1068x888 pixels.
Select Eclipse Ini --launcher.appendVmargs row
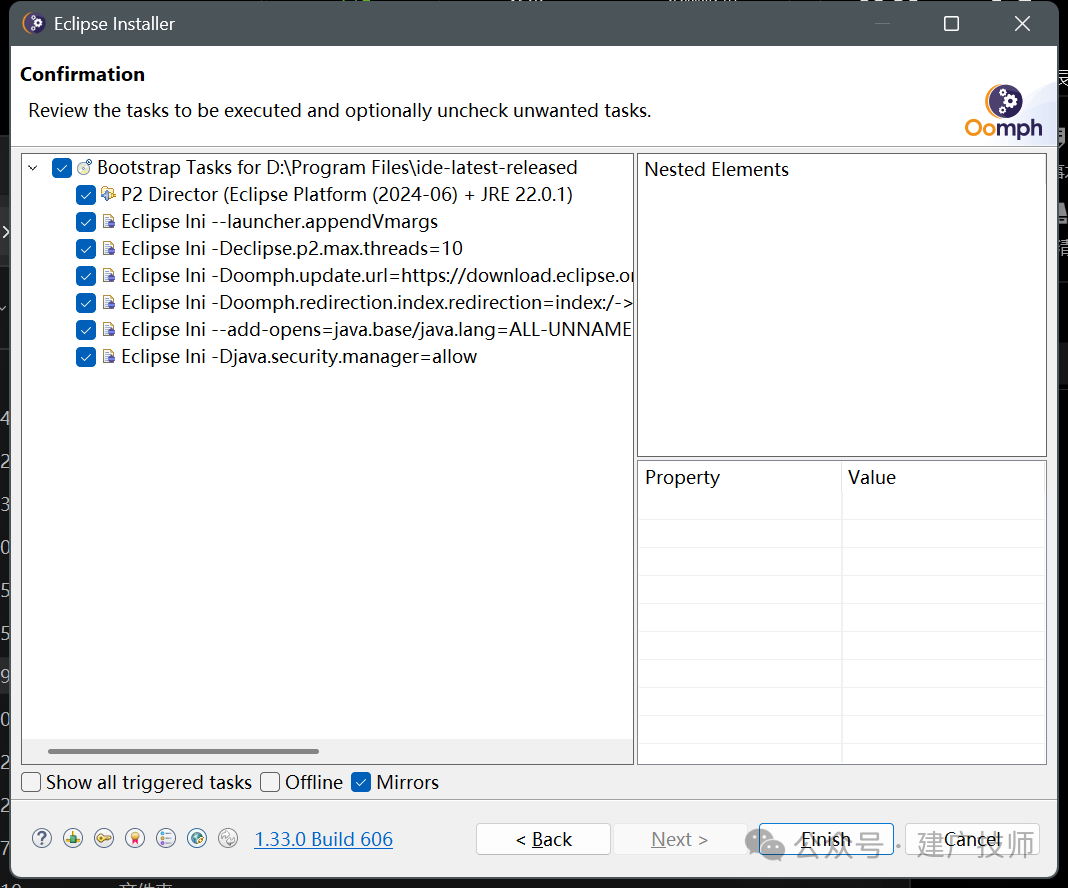click(x=279, y=222)
